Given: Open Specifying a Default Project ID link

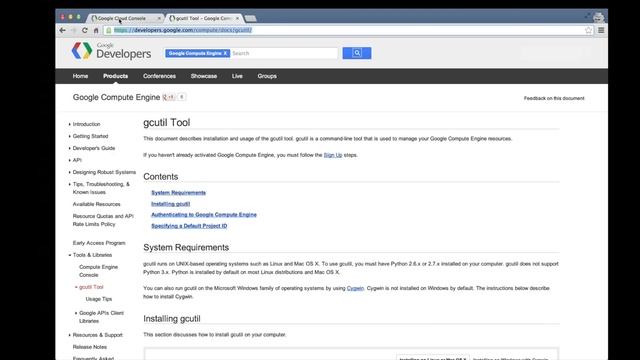Looking at the screenshot, I should point(189,226).
